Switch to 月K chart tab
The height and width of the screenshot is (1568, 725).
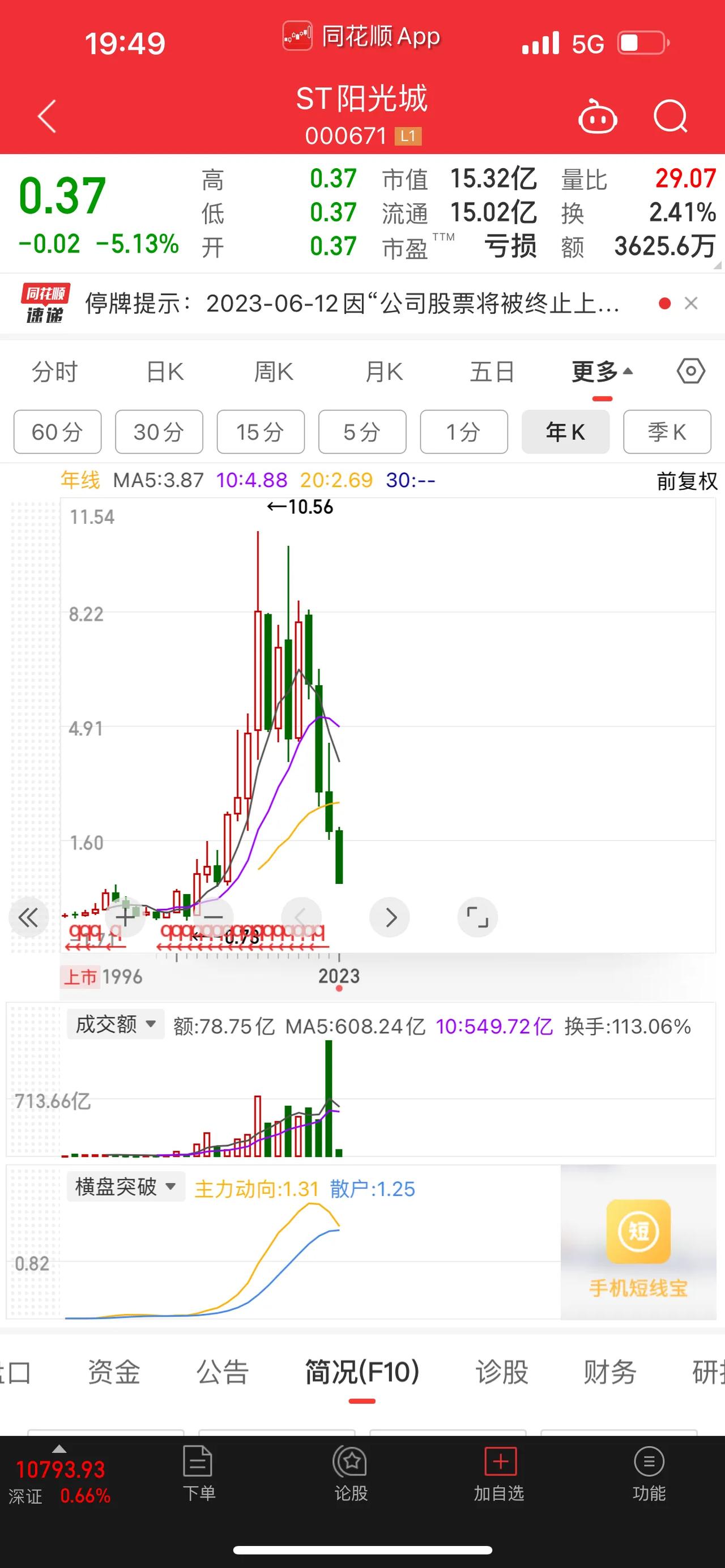pyautogui.click(x=383, y=371)
